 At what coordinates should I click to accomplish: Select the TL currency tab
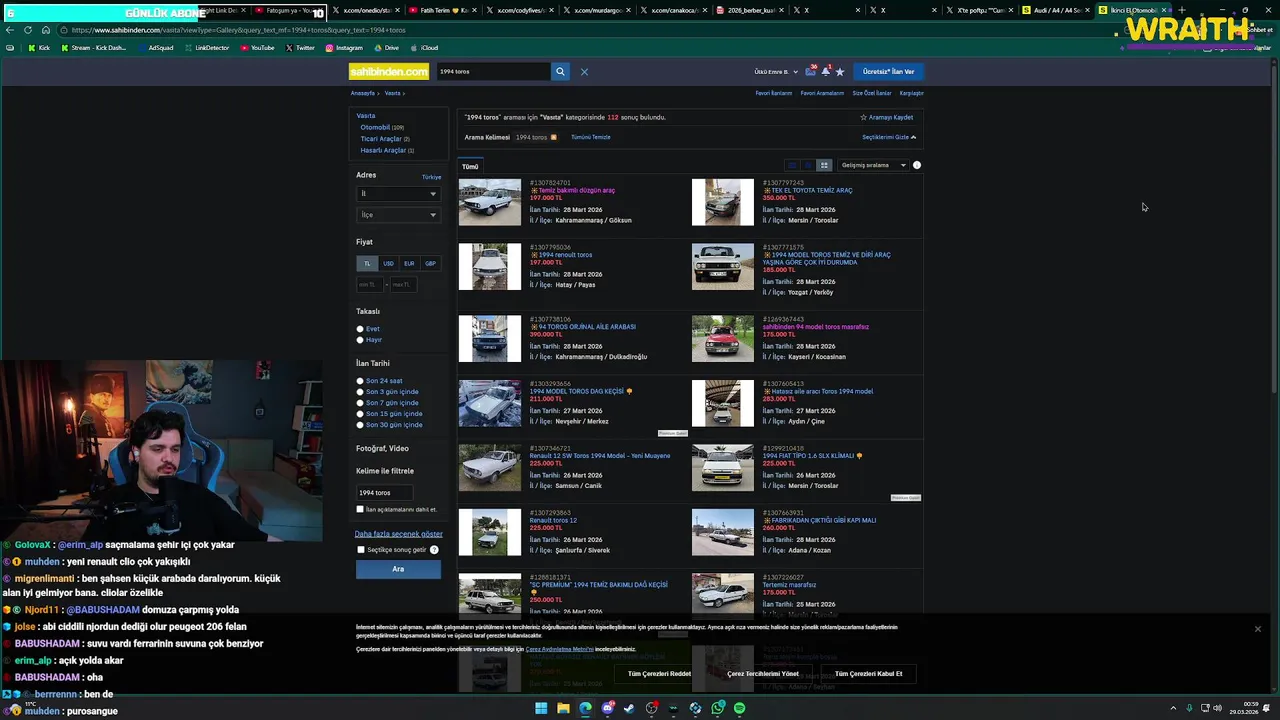click(367, 264)
